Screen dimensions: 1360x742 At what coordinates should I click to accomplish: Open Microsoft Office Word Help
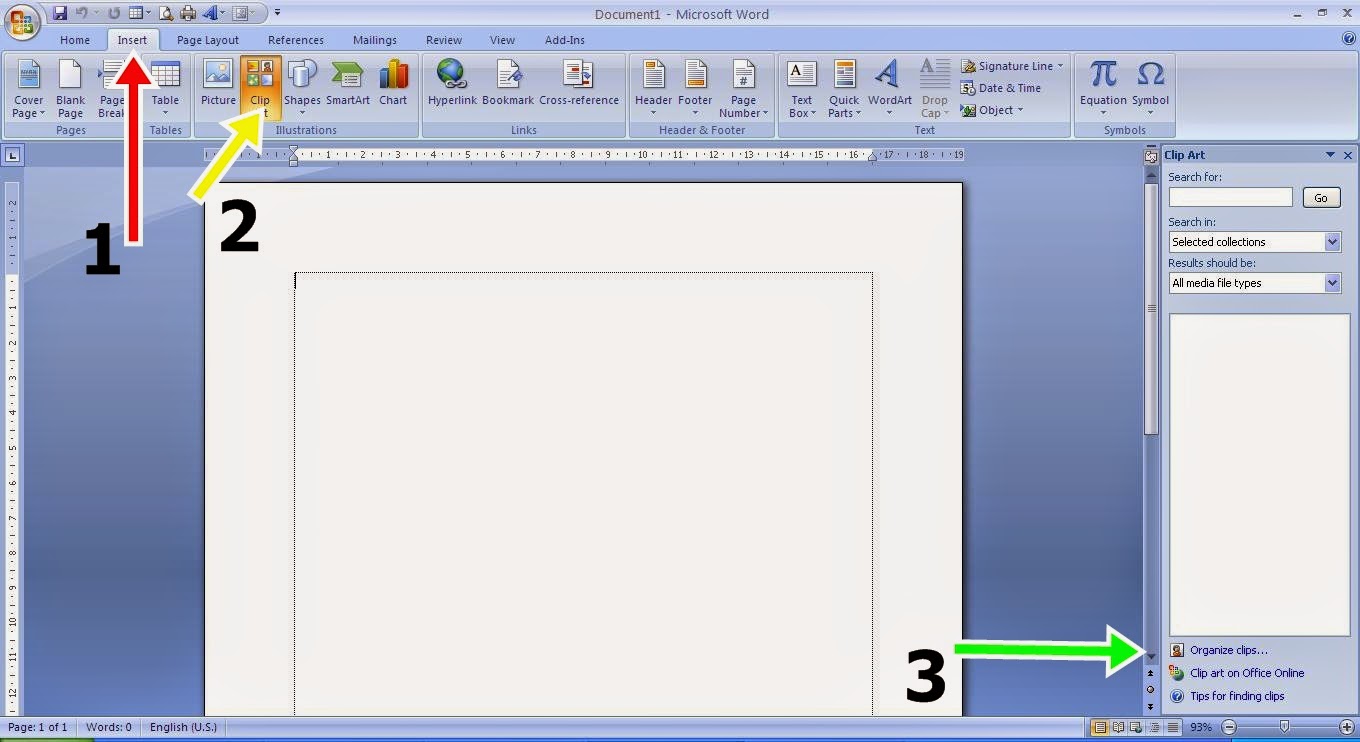[1349, 39]
